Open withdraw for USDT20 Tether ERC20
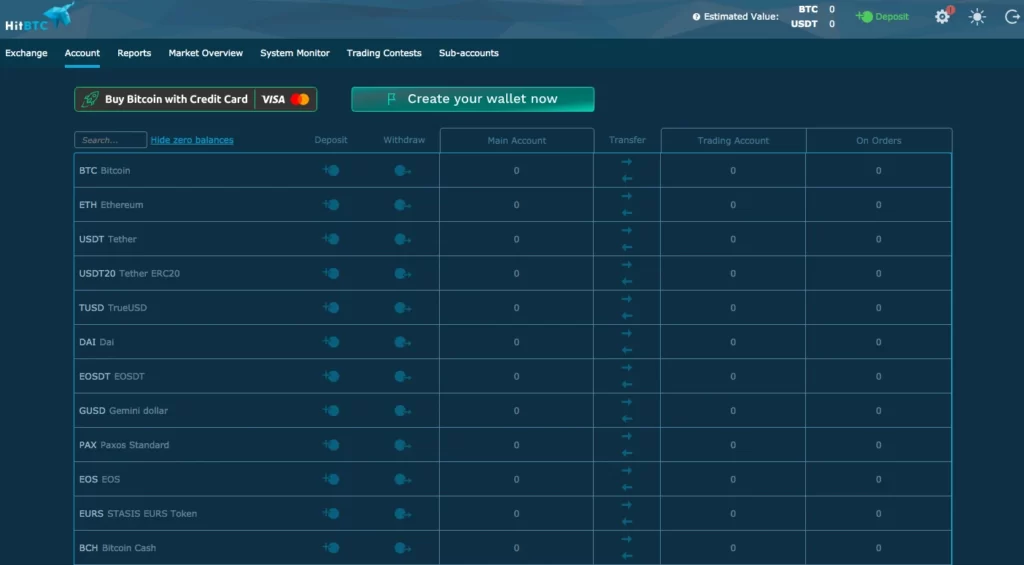Image resolution: width=1024 pixels, height=565 pixels. click(402, 274)
